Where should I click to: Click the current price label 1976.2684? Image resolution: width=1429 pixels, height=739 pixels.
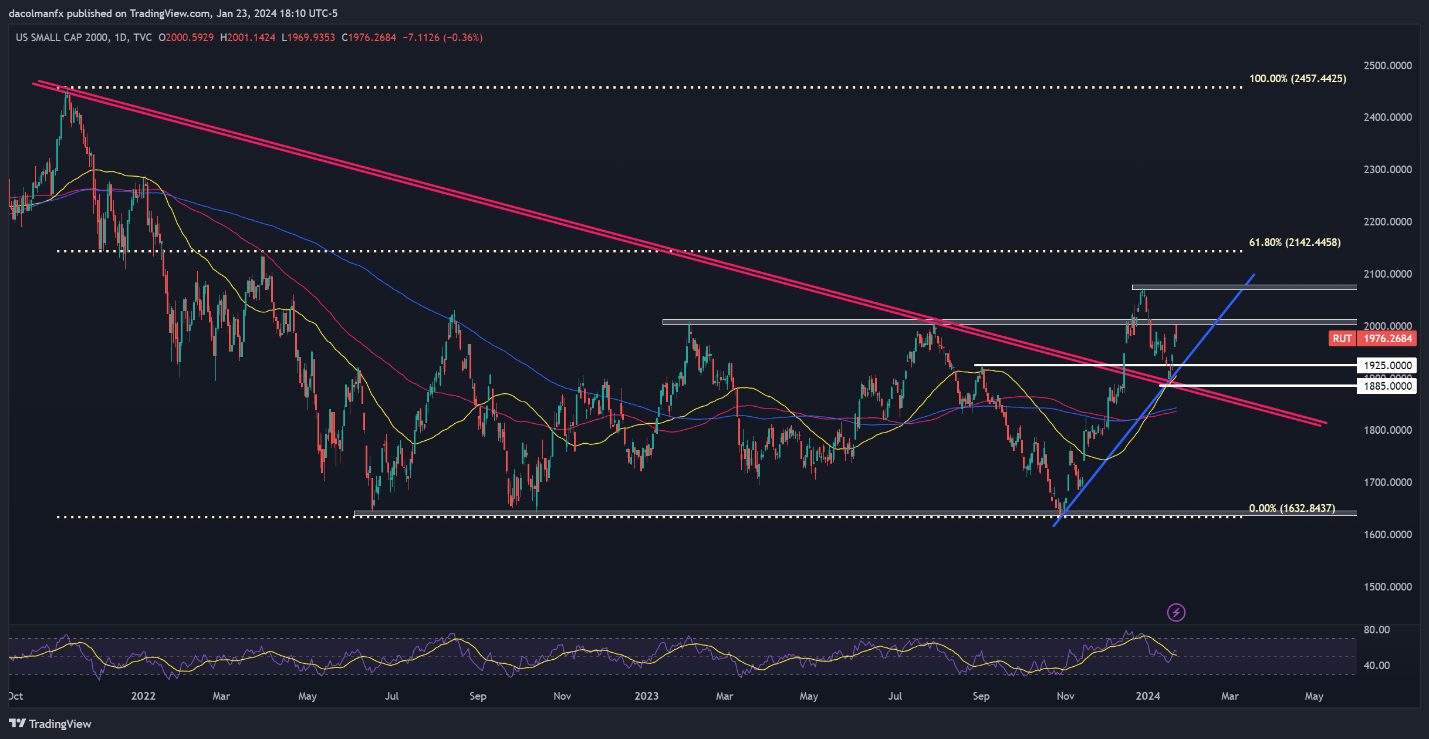click(1387, 339)
